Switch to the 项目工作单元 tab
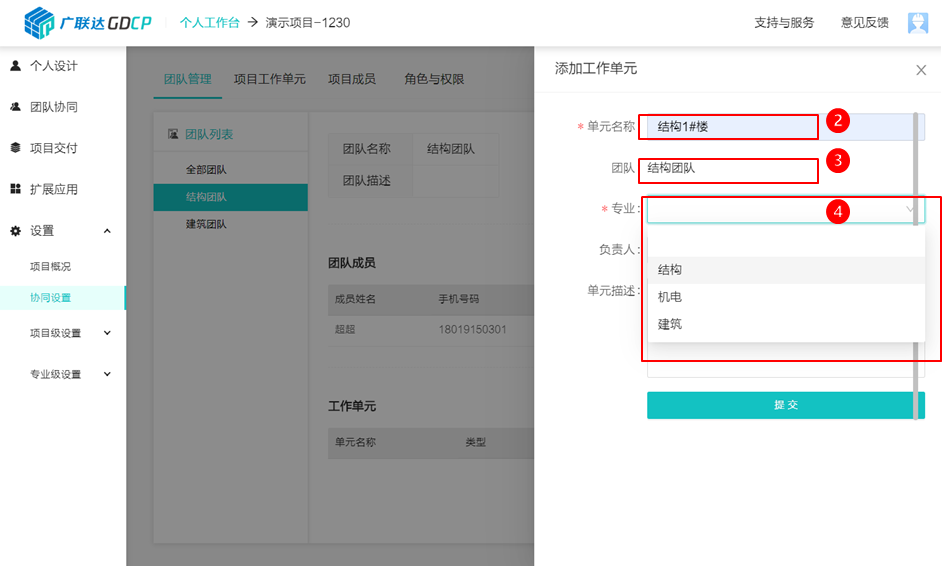942x566 pixels. click(x=270, y=79)
